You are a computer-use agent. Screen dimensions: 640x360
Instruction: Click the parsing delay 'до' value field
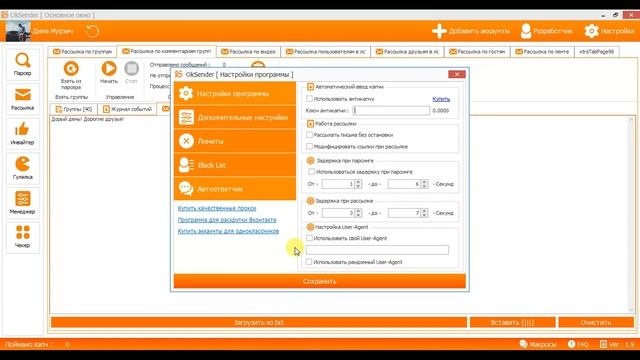[x=404, y=184]
